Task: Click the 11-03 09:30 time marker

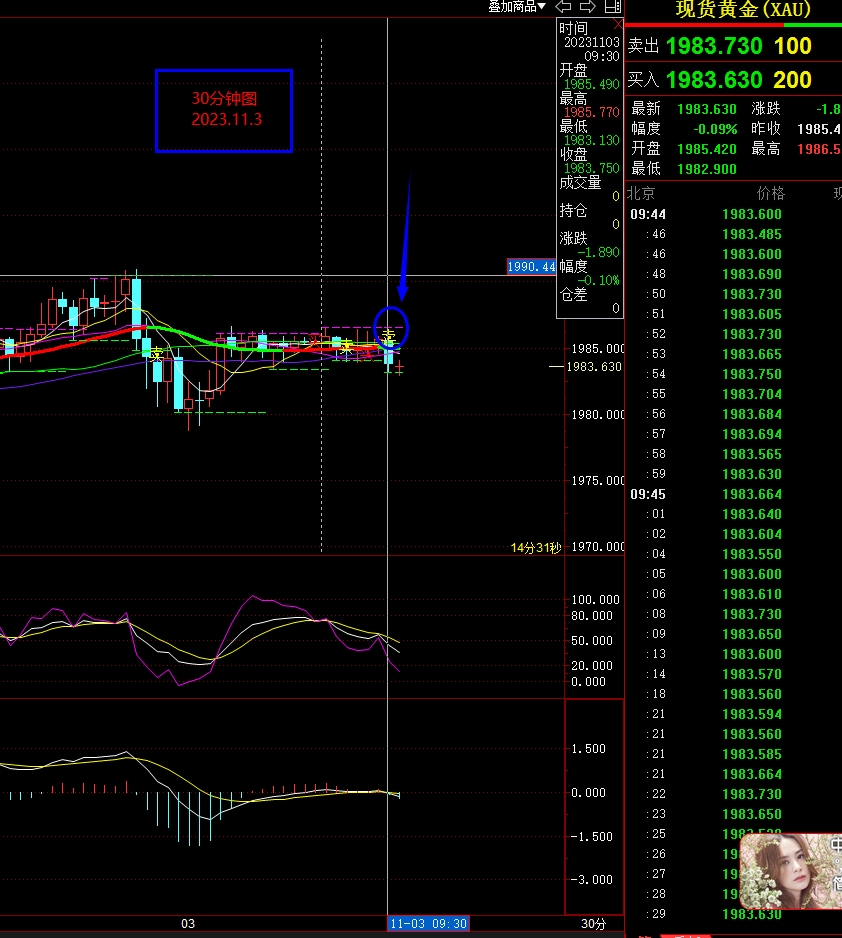Action: coord(428,924)
